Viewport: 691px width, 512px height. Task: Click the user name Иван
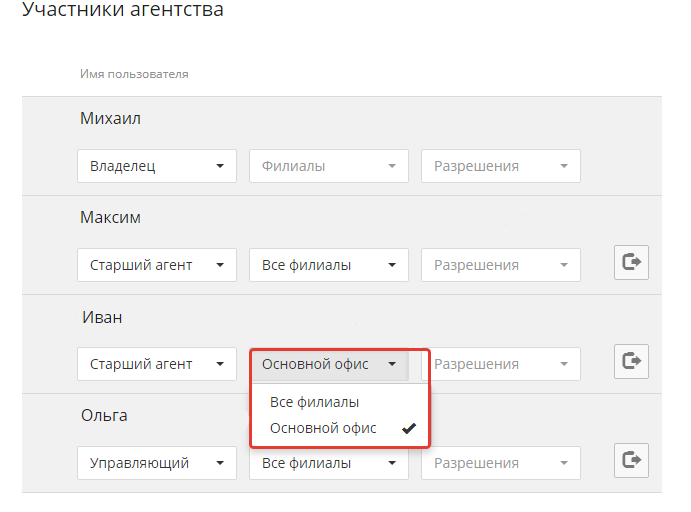(101, 317)
